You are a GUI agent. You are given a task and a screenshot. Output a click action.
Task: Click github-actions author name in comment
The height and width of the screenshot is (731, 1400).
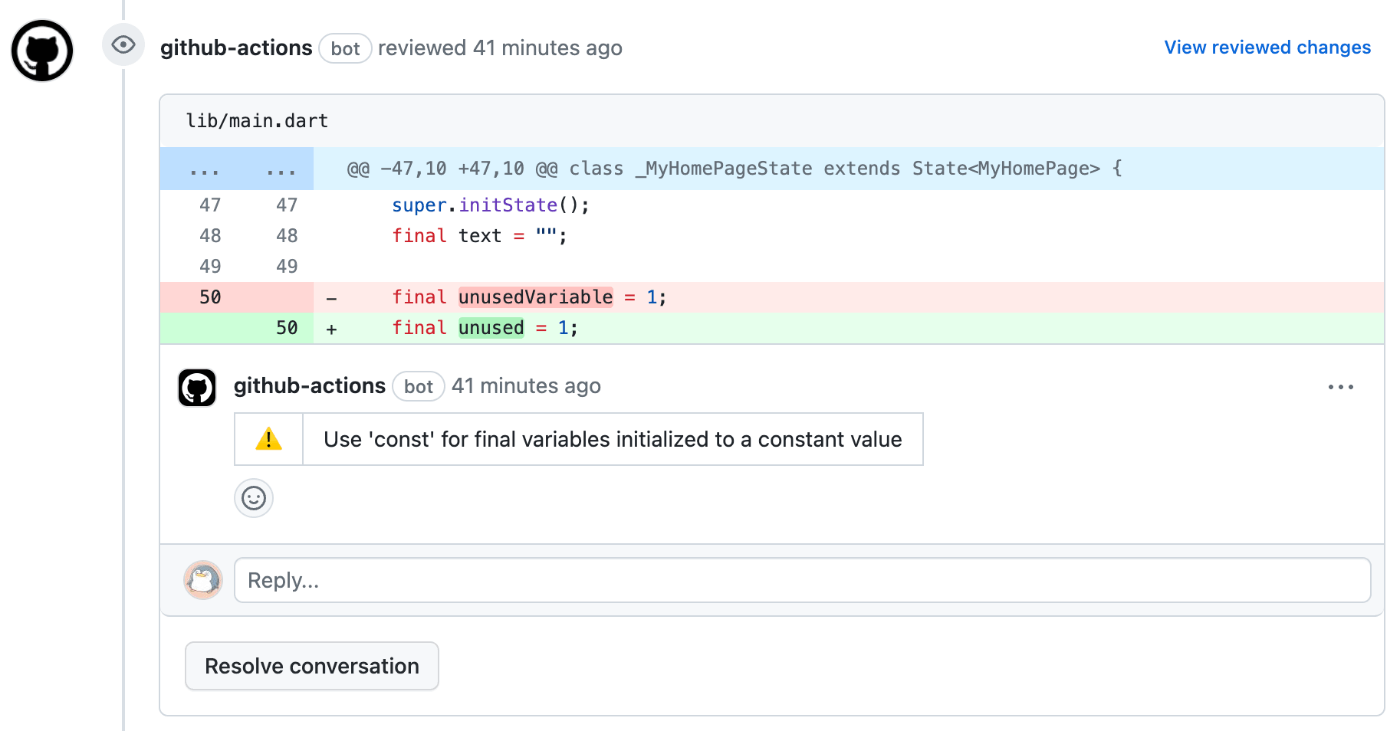tap(309, 386)
